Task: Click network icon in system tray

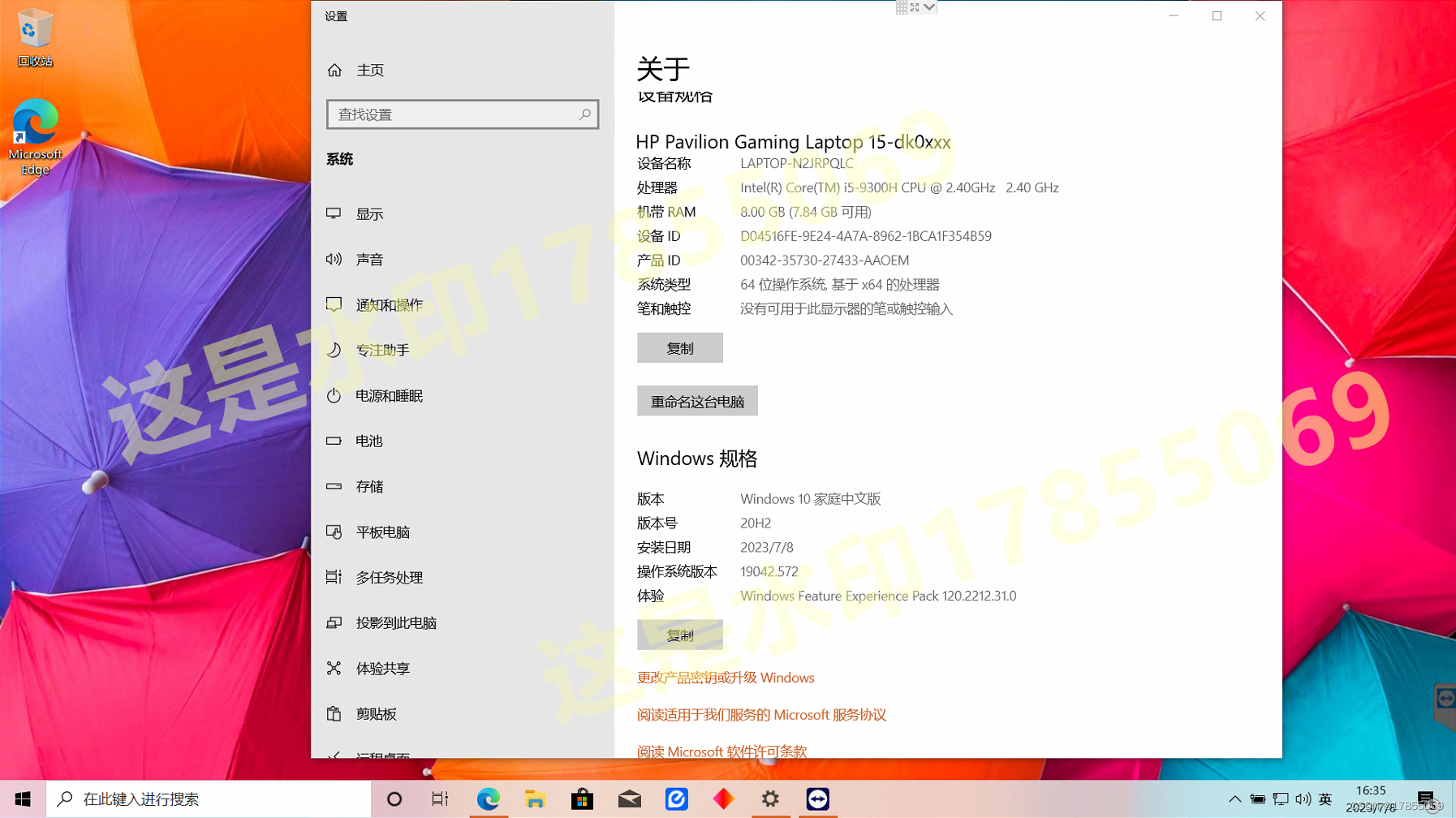Action: [x=1281, y=799]
